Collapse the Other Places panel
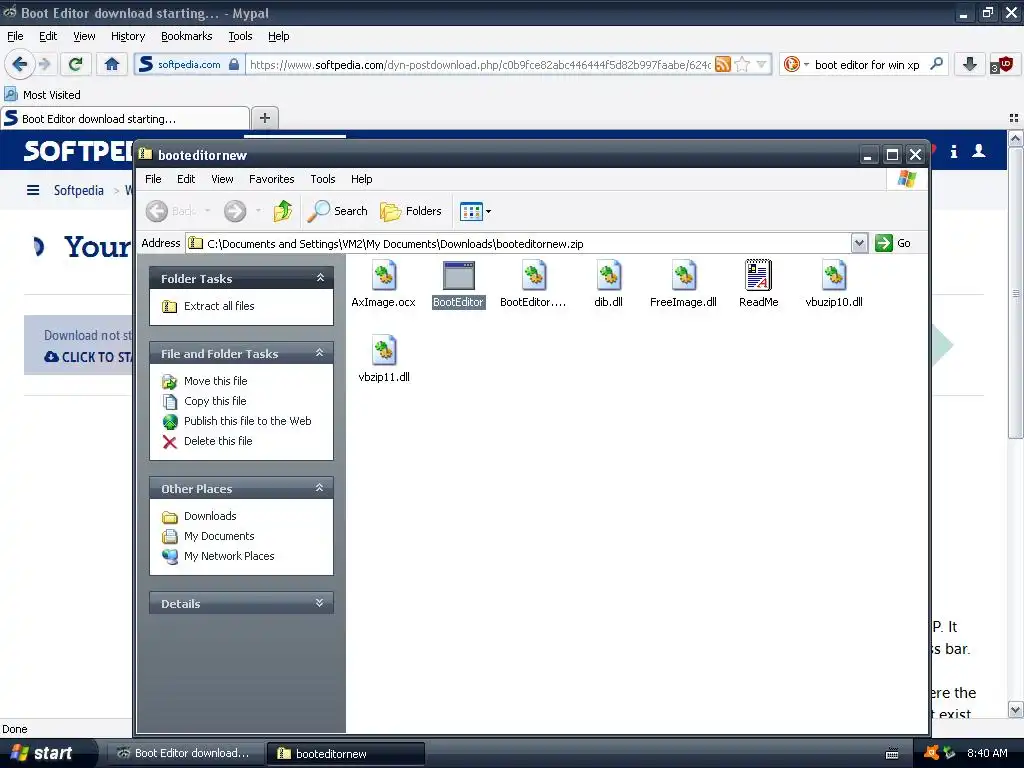This screenshot has height=768, width=1024. pyautogui.click(x=320, y=488)
